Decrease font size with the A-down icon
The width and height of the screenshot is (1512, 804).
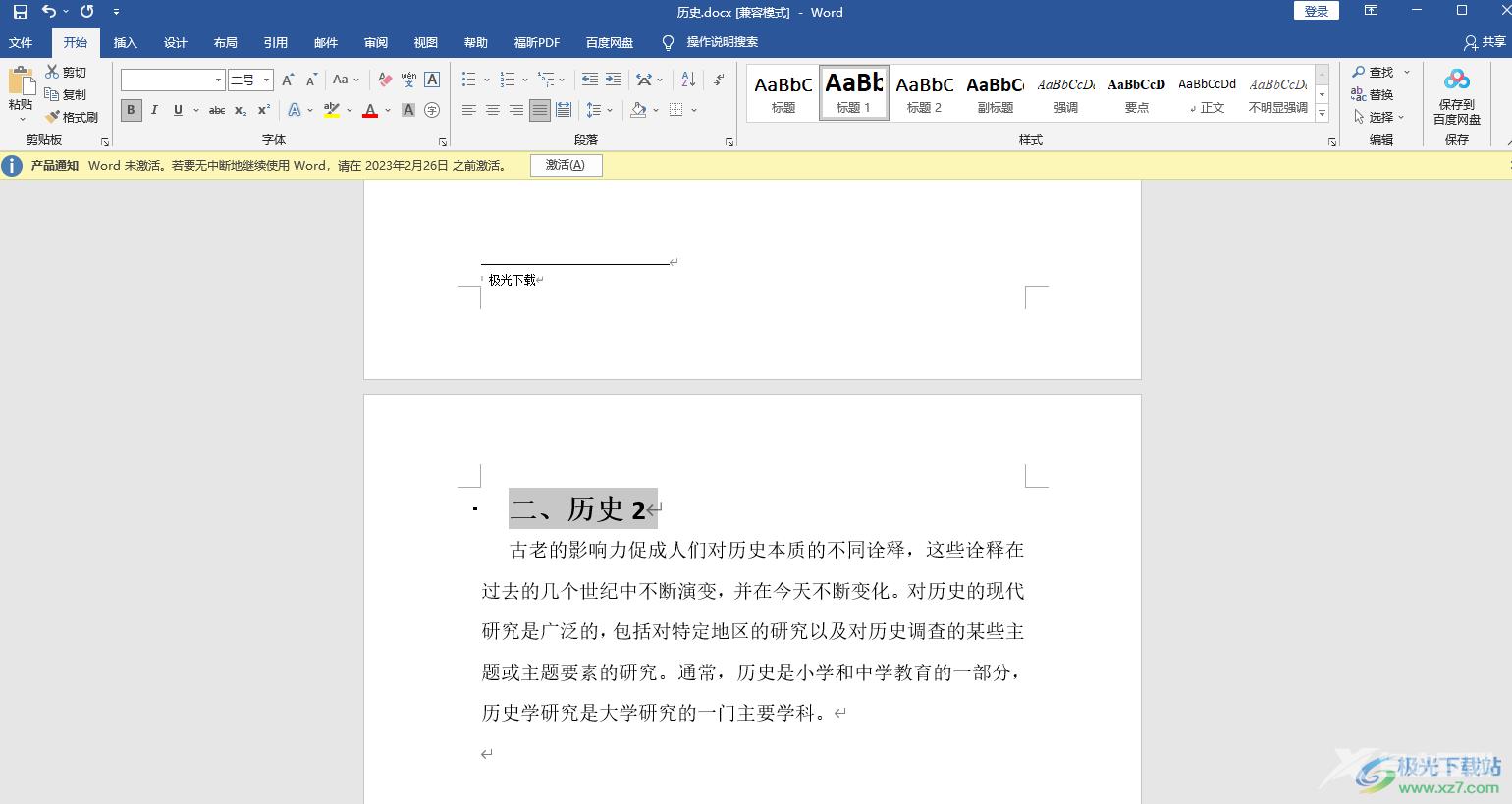[311, 80]
